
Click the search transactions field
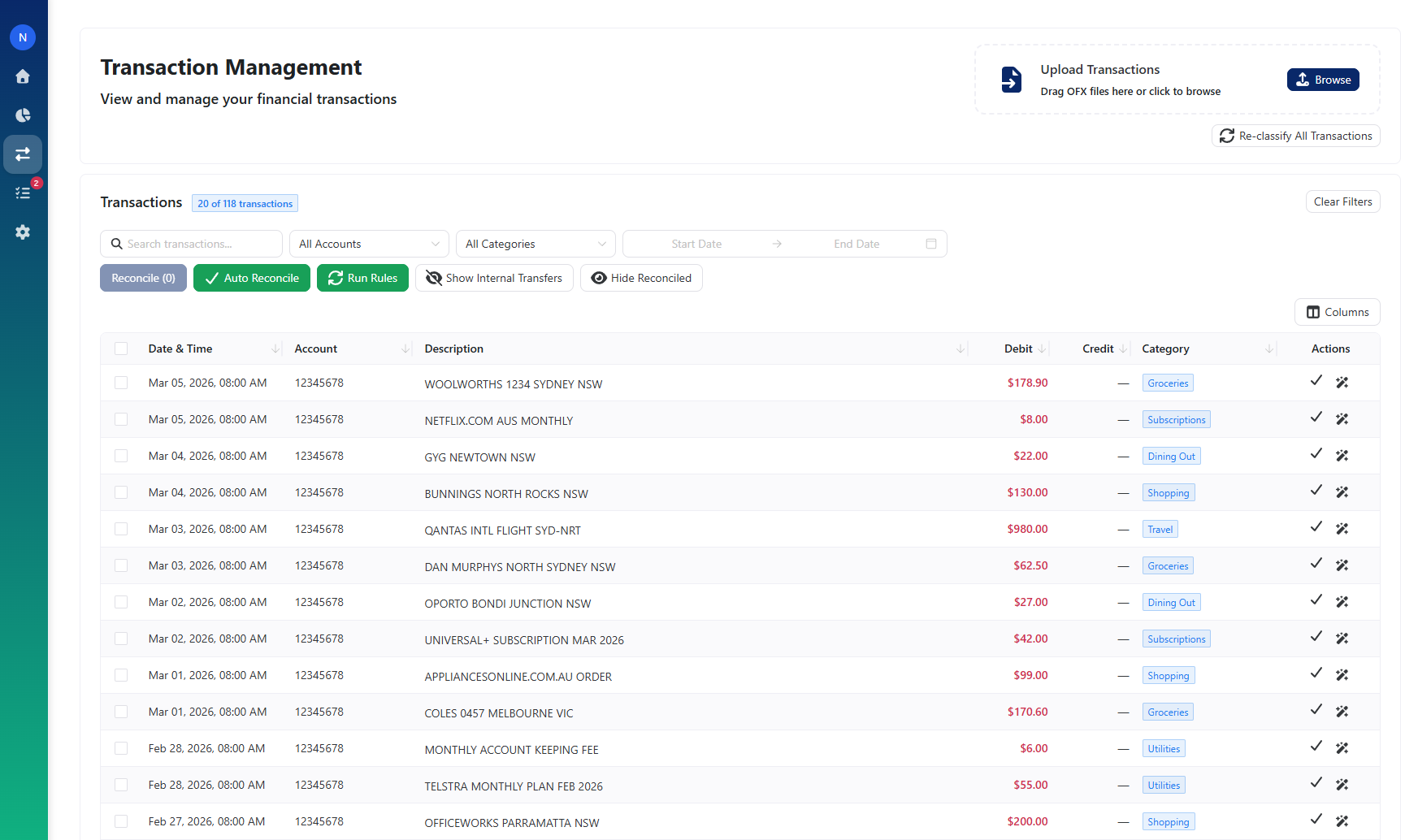(191, 243)
